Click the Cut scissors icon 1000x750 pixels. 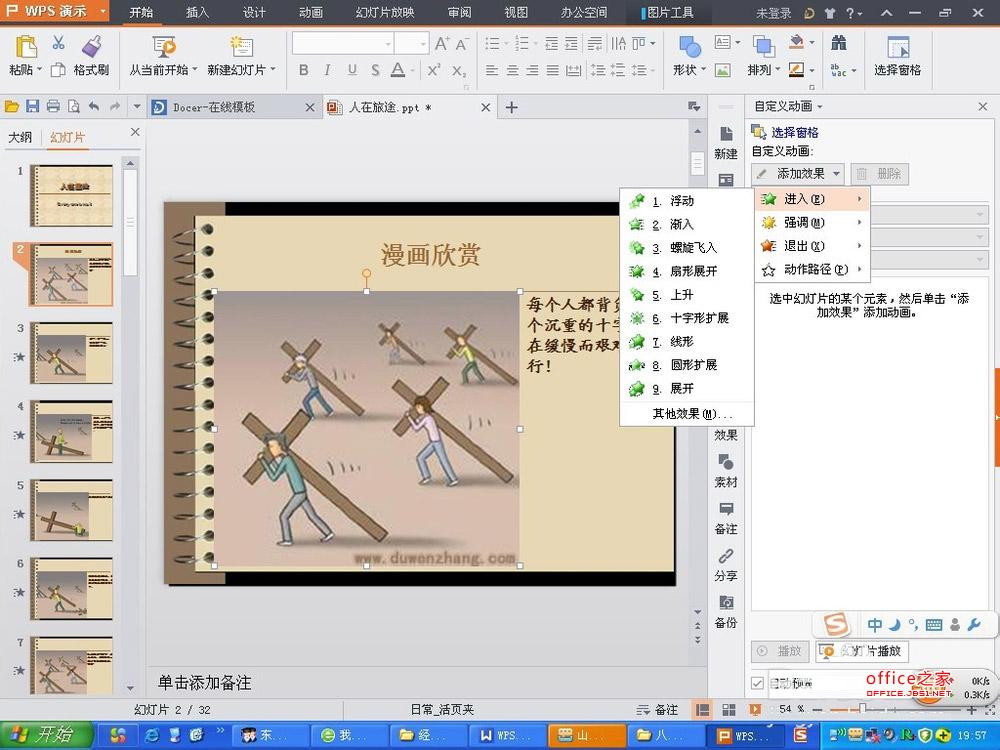click(x=58, y=43)
